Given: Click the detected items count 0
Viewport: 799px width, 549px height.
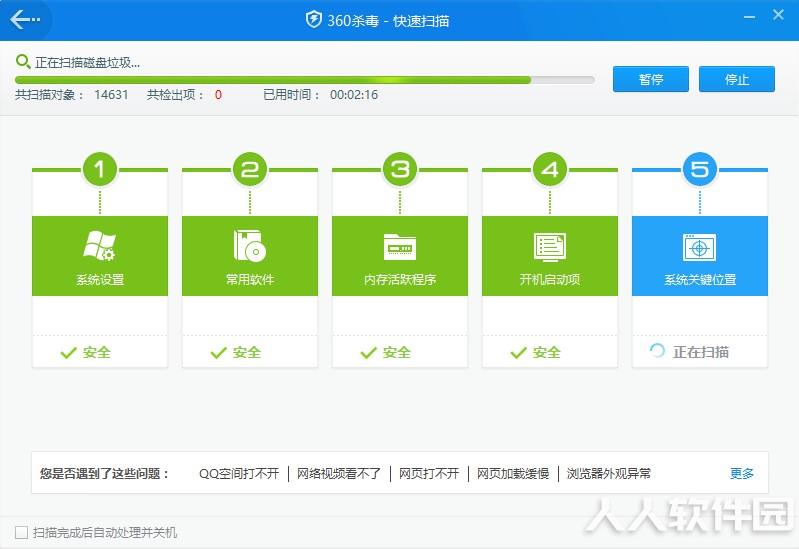Looking at the screenshot, I should (x=218, y=95).
